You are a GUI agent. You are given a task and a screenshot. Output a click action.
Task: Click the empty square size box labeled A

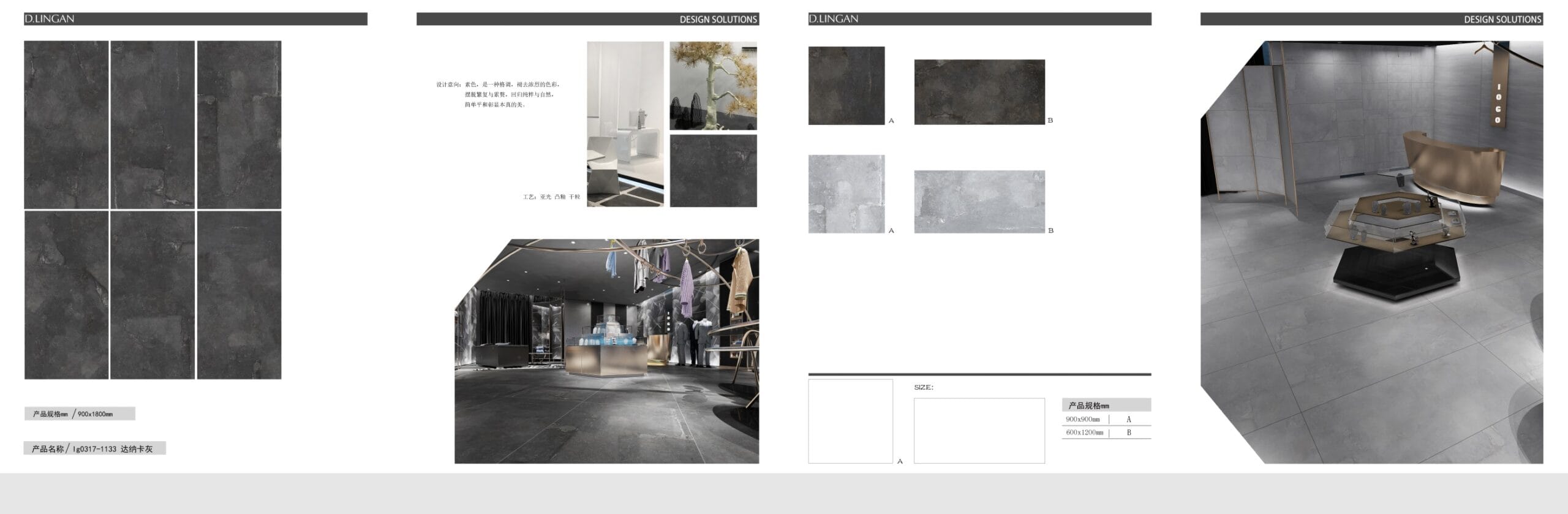(850, 421)
